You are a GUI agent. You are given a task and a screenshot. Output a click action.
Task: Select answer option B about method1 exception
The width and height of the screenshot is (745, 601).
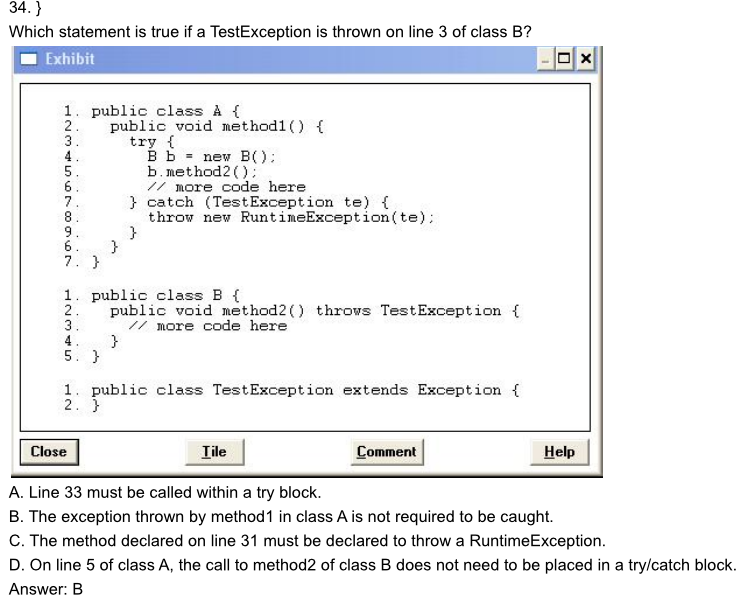point(281,517)
